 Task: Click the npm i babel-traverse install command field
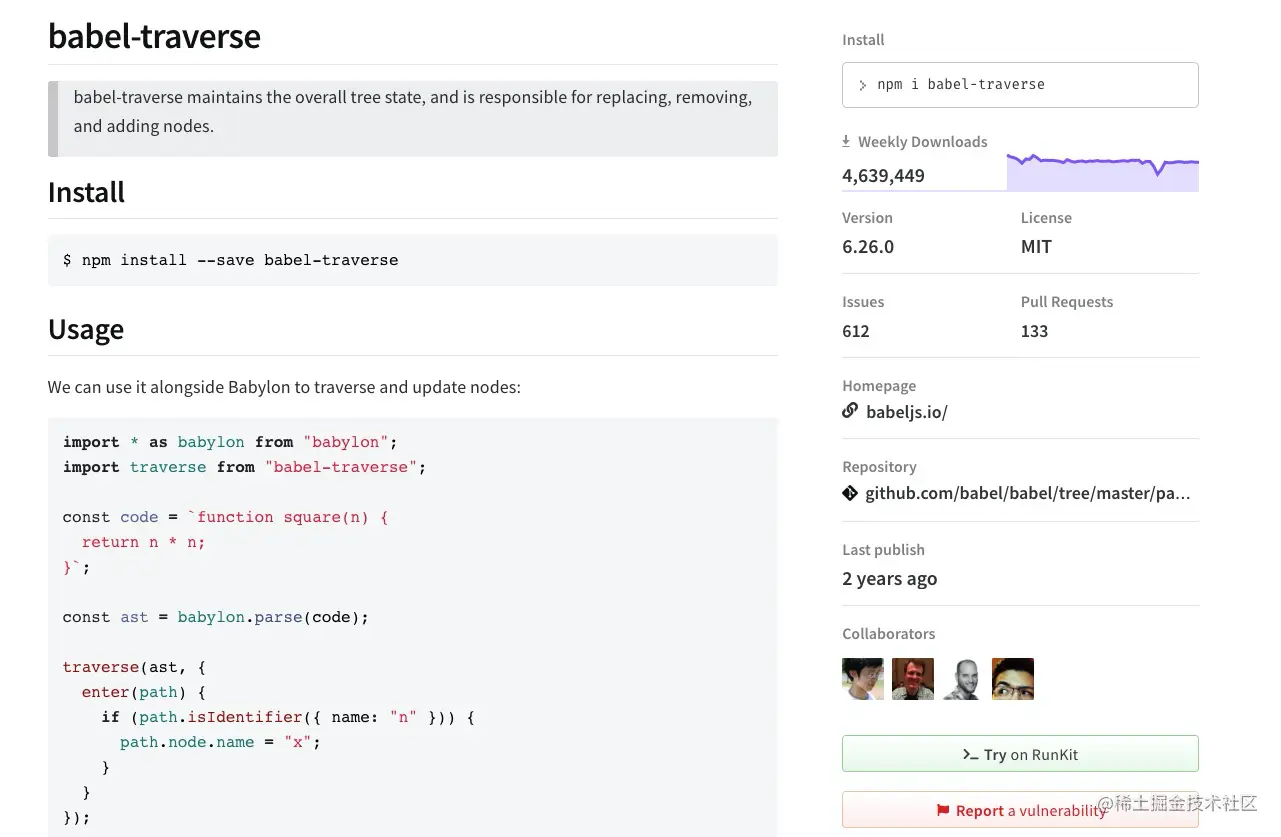(1020, 85)
